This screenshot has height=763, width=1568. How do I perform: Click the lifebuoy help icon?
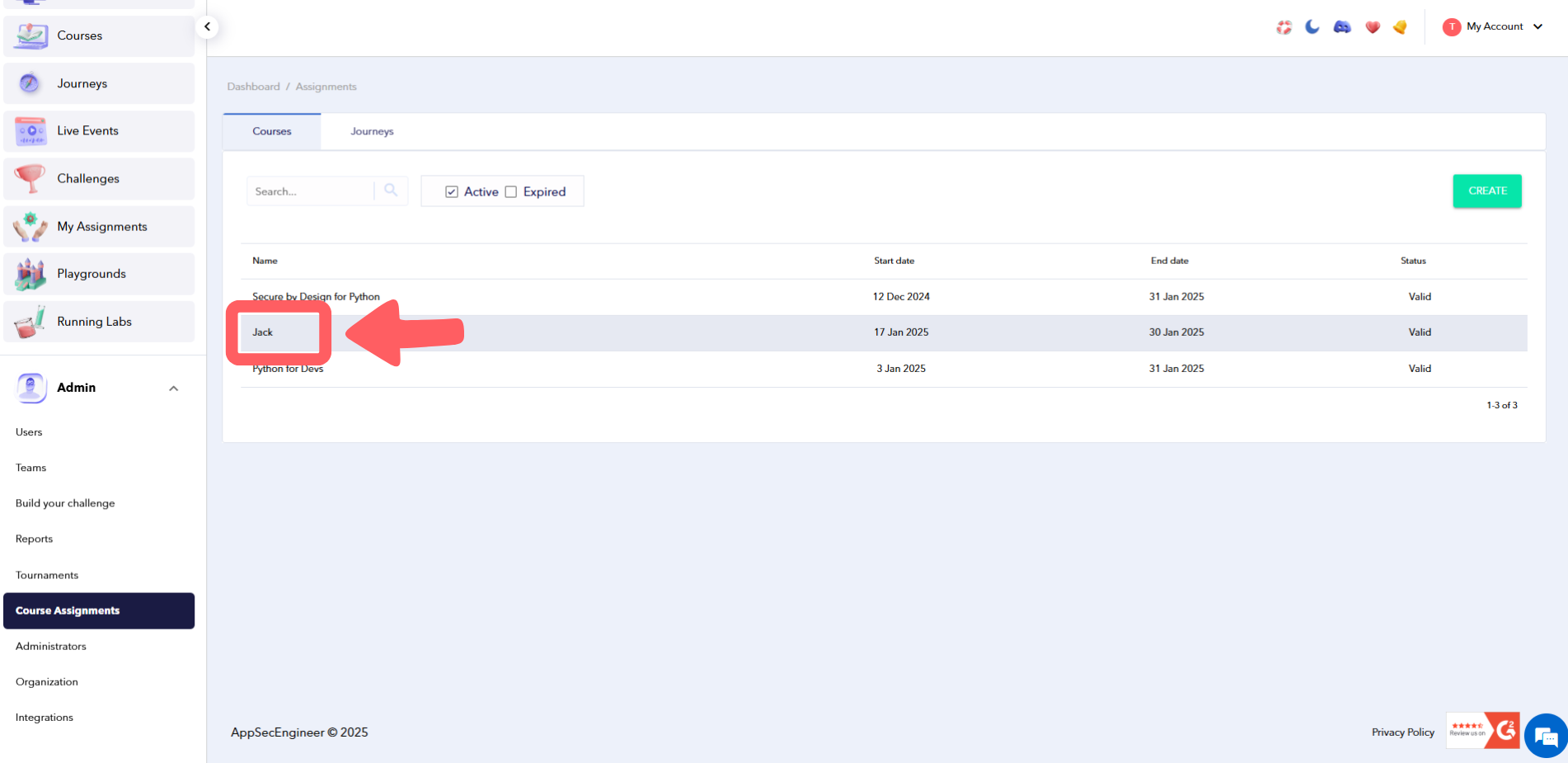(1284, 27)
